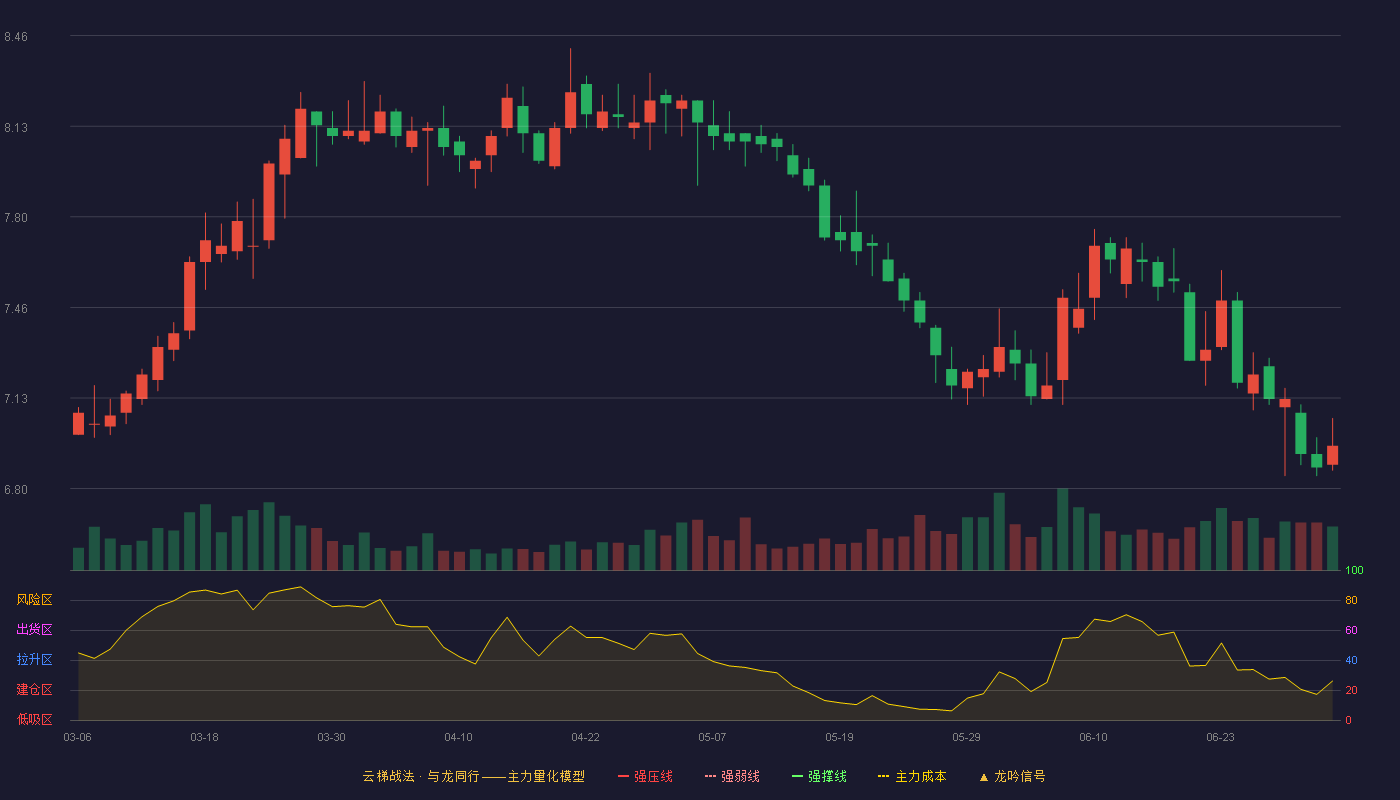Toggle the 强压线 legend item
The image size is (1400, 800).
coord(645,776)
